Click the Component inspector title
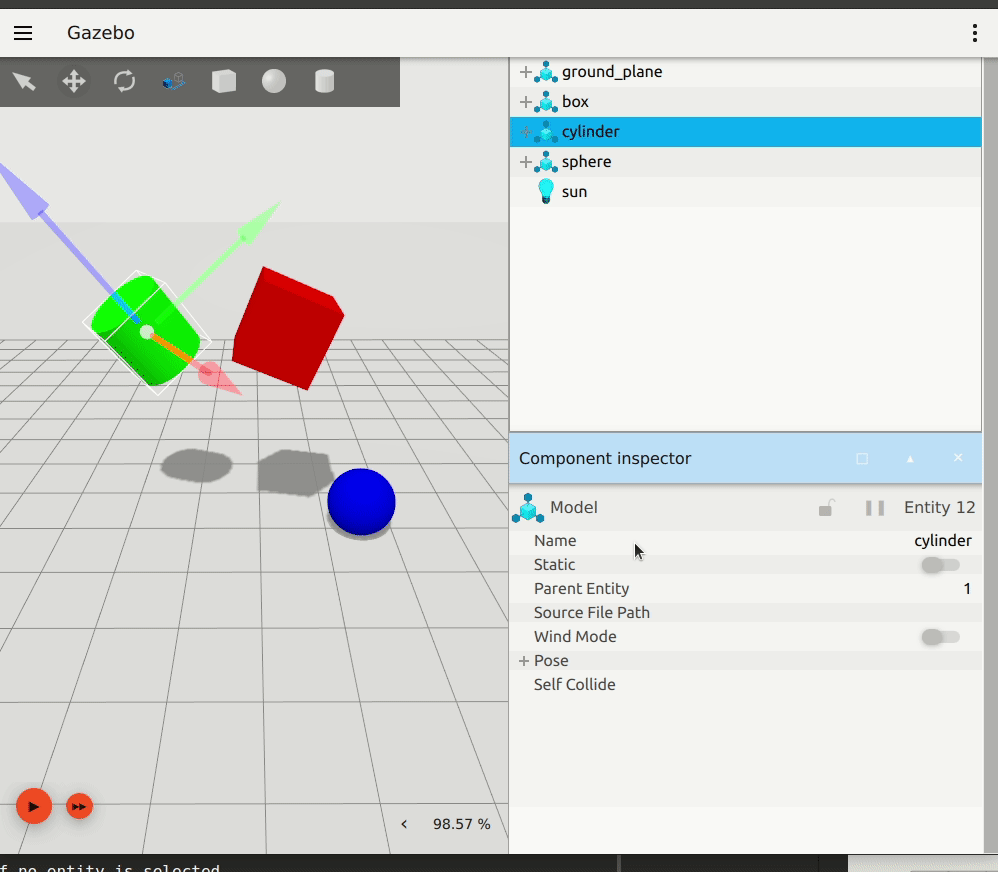Viewport: 998px width, 872px height. [x=605, y=458]
